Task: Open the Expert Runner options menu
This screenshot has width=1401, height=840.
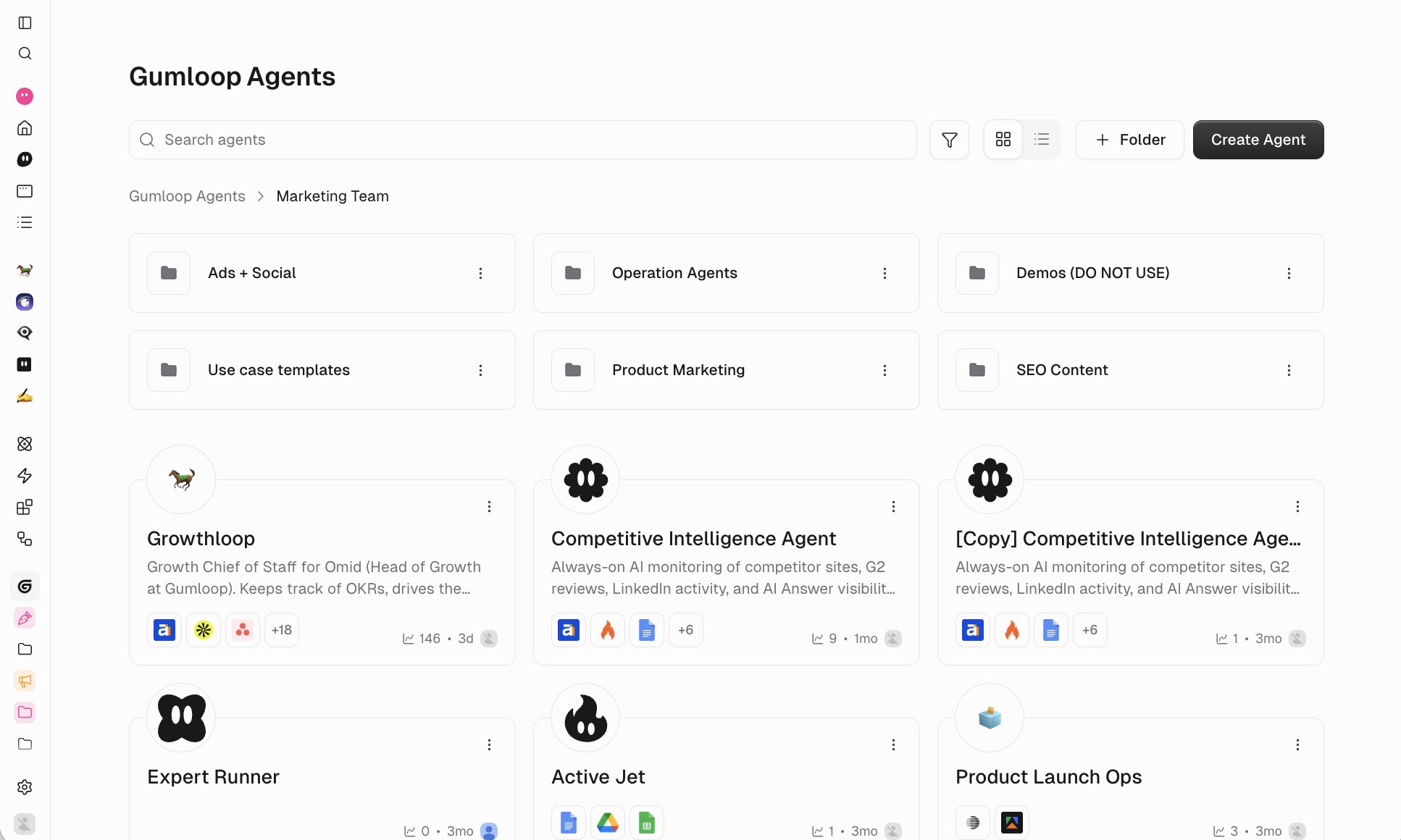Action: coord(489,744)
